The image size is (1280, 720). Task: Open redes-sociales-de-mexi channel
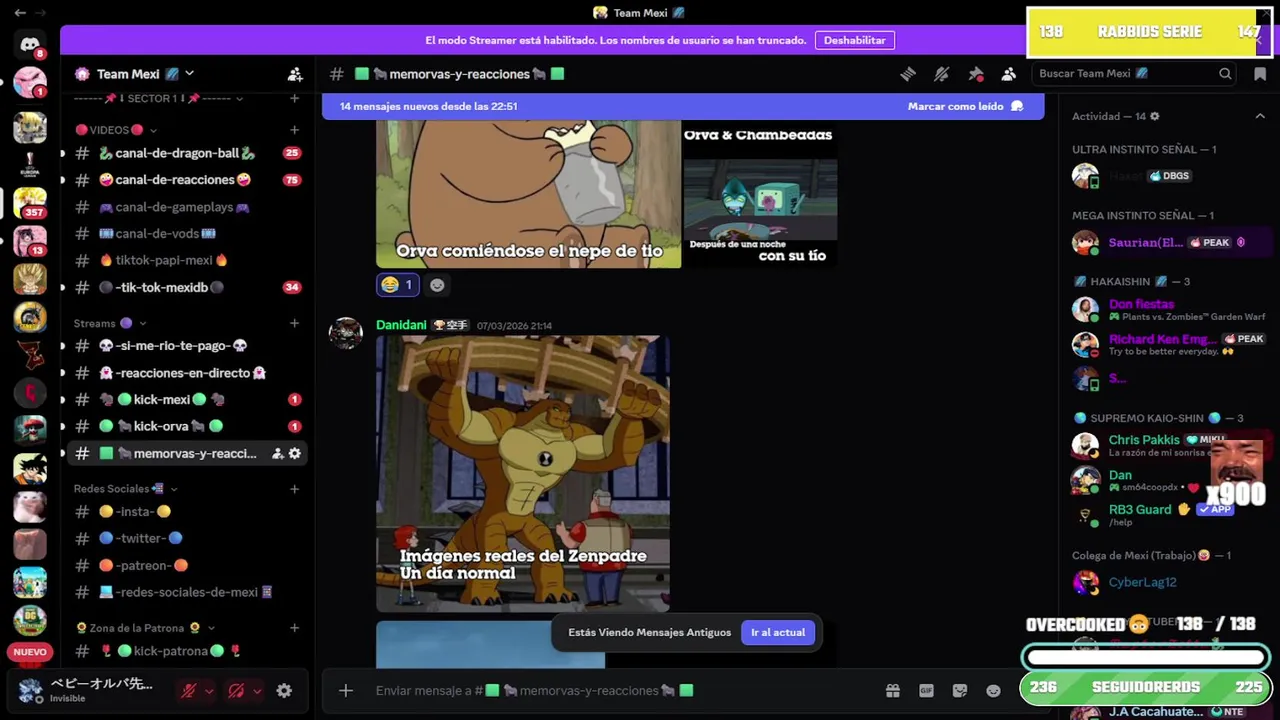tap(186, 592)
